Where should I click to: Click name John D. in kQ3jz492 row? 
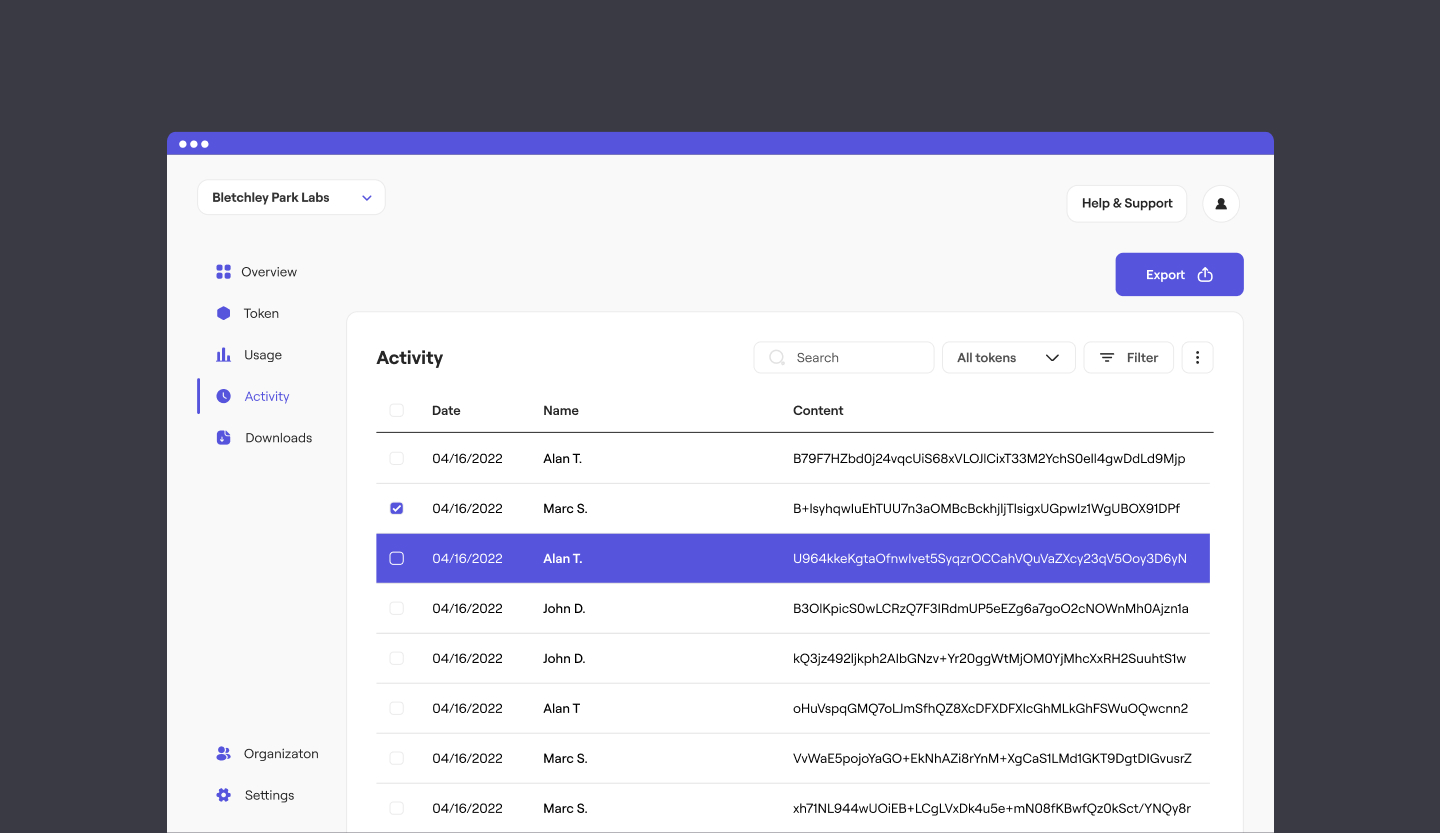[564, 658]
